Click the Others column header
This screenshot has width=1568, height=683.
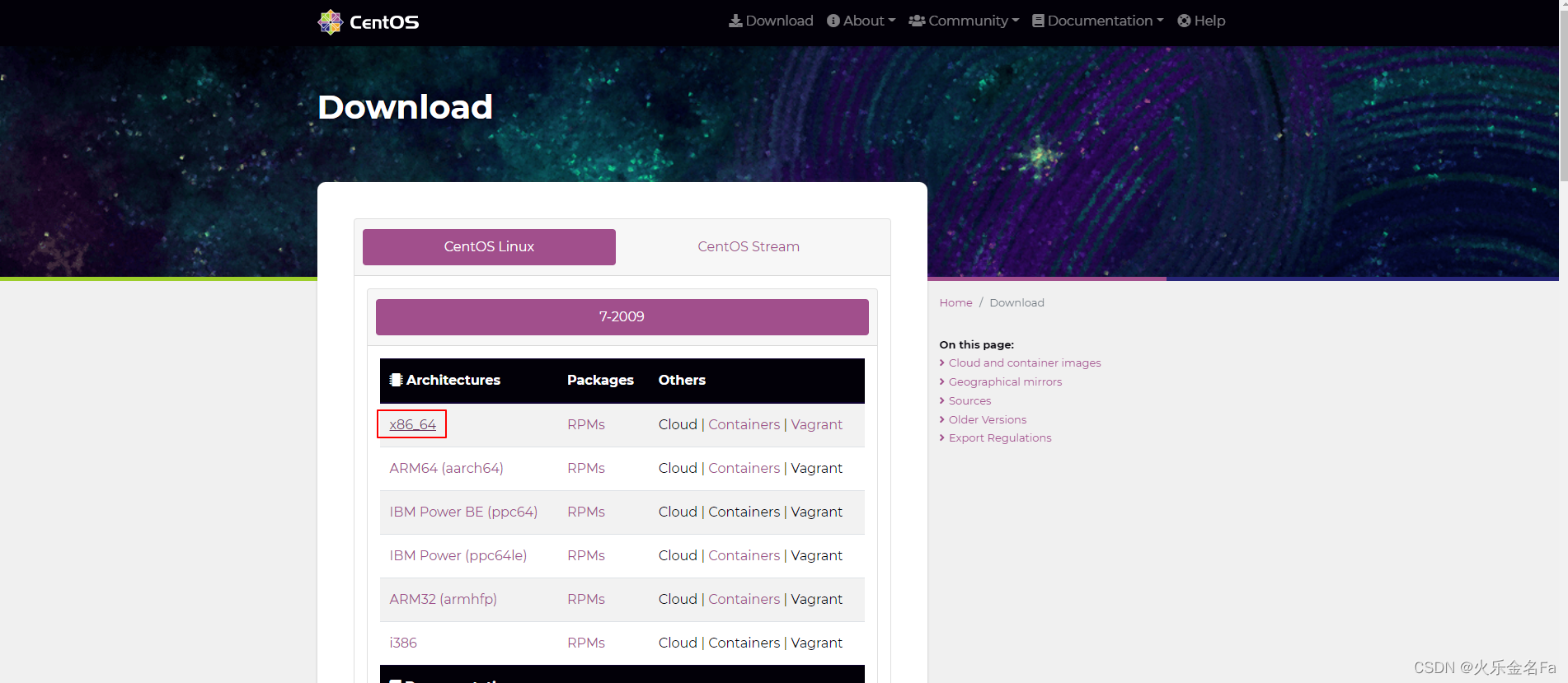coord(682,380)
